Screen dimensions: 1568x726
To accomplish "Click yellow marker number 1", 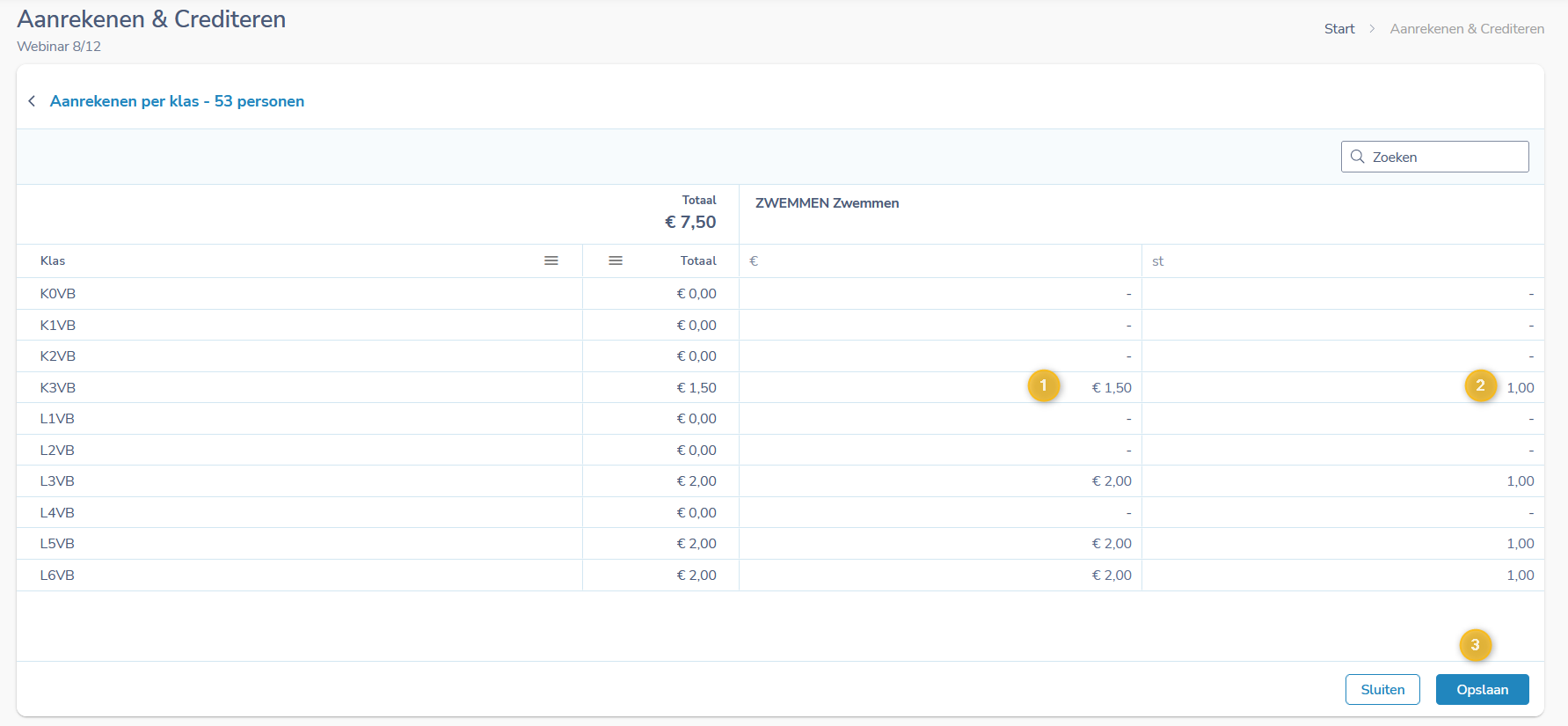I will pyautogui.click(x=1043, y=385).
